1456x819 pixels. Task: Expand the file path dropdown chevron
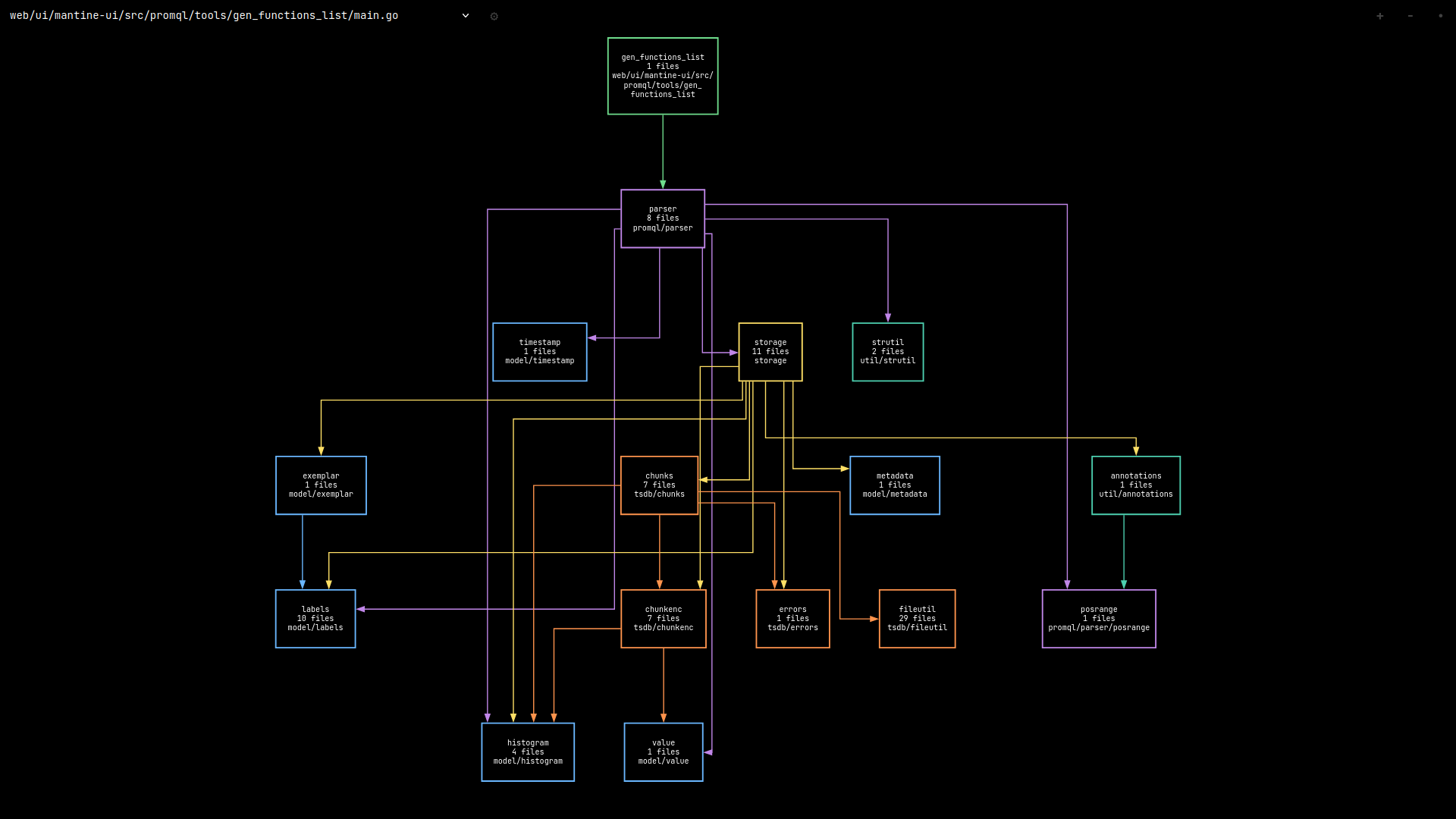466,16
